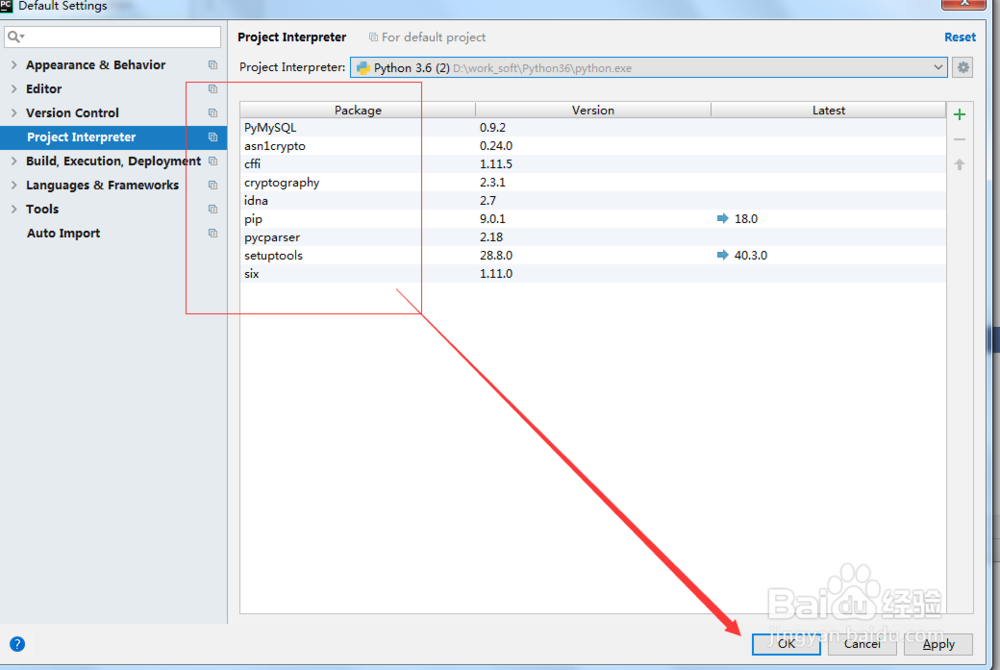
Task: Click the Package column header
Action: pos(358,110)
